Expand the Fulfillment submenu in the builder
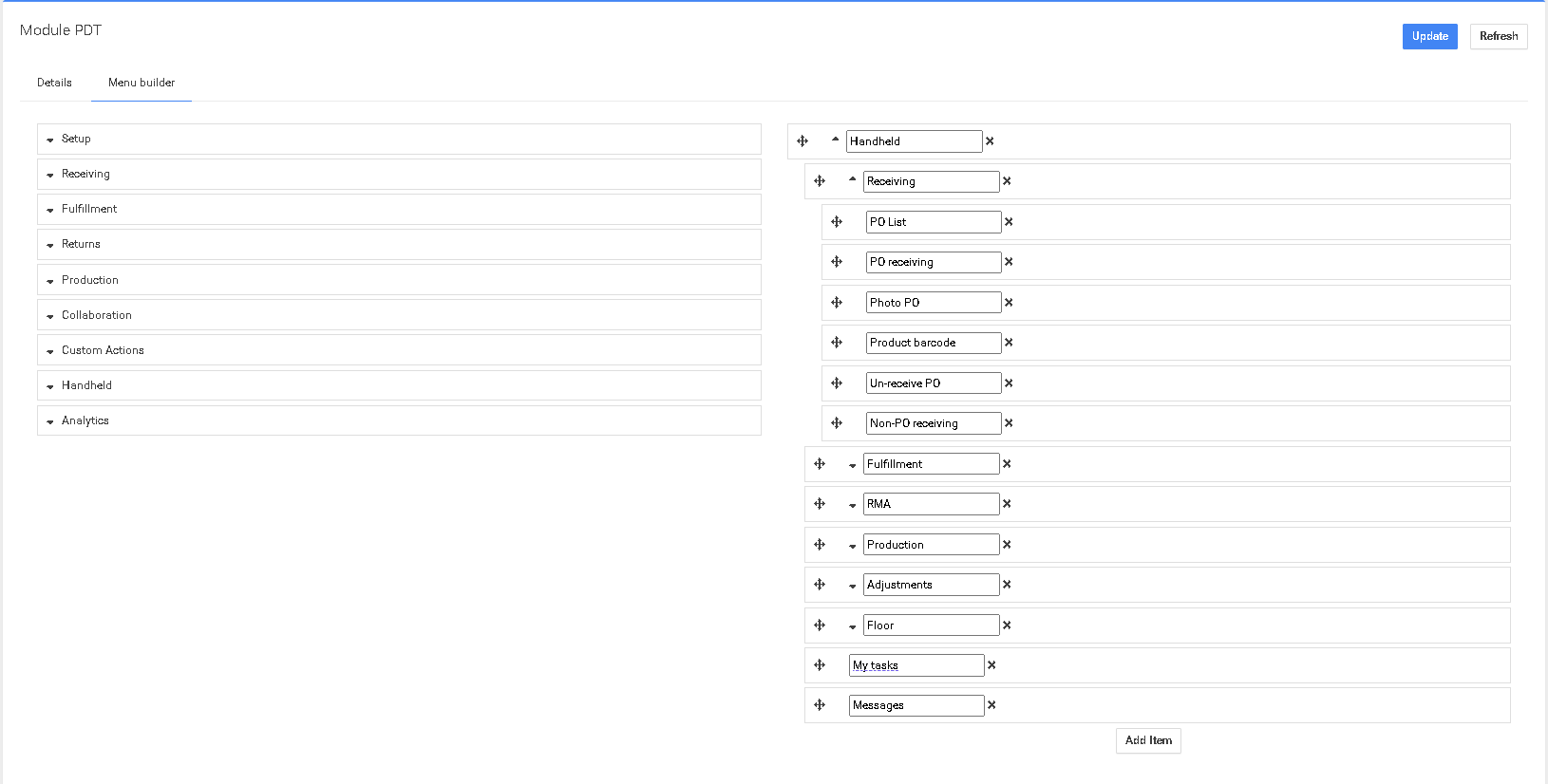The width and height of the screenshot is (1548, 784). tap(853, 465)
